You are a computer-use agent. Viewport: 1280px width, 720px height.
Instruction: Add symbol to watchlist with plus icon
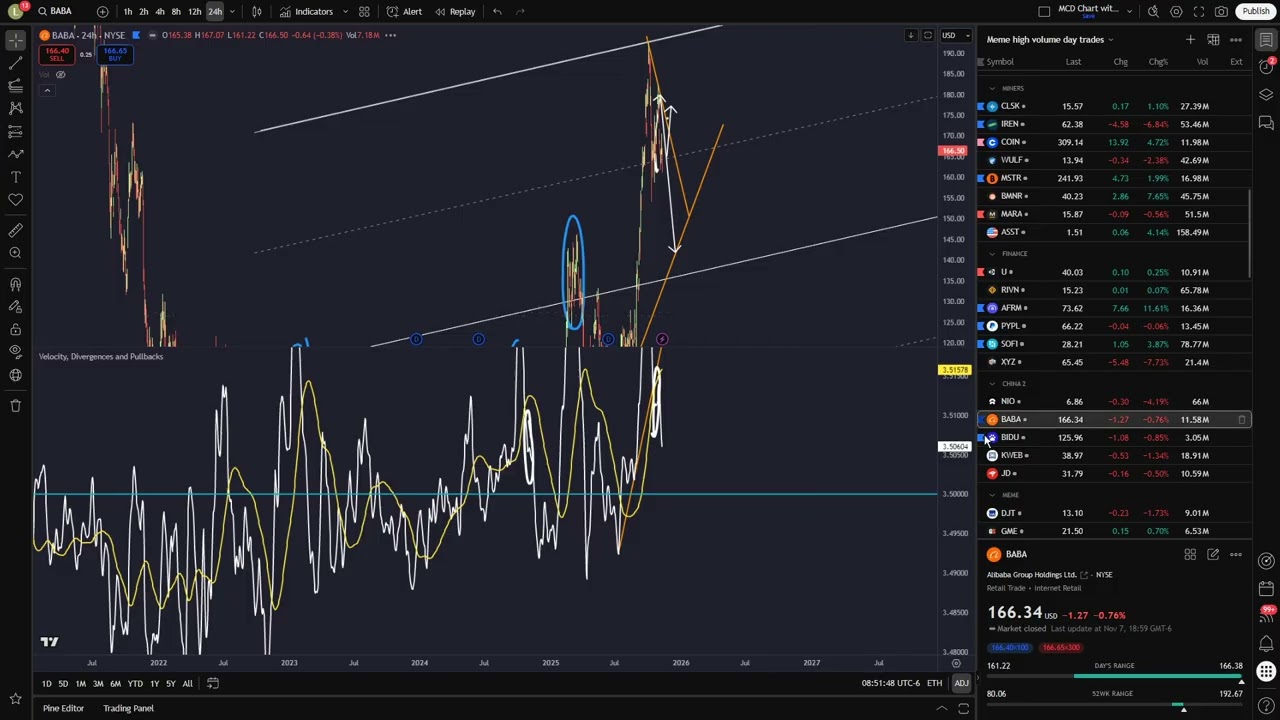click(1190, 39)
